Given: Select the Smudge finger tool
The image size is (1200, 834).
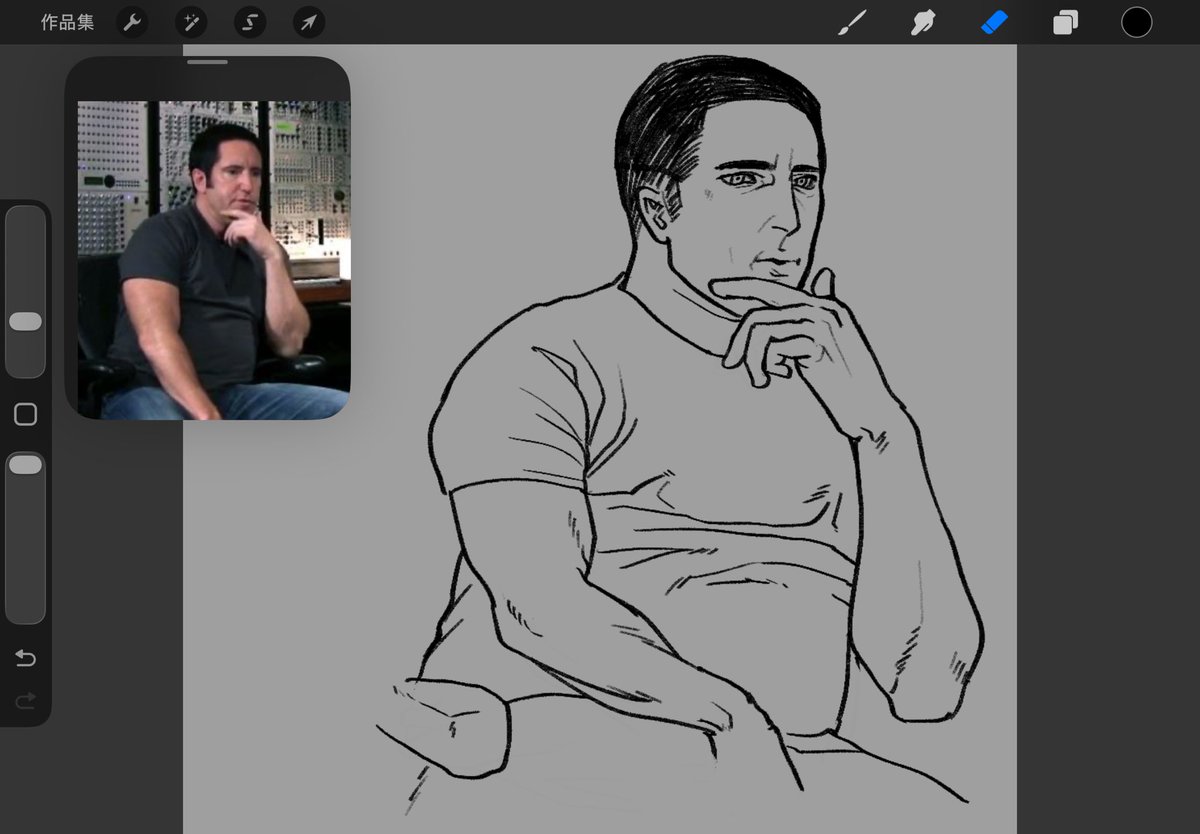Looking at the screenshot, I should click(x=922, y=22).
